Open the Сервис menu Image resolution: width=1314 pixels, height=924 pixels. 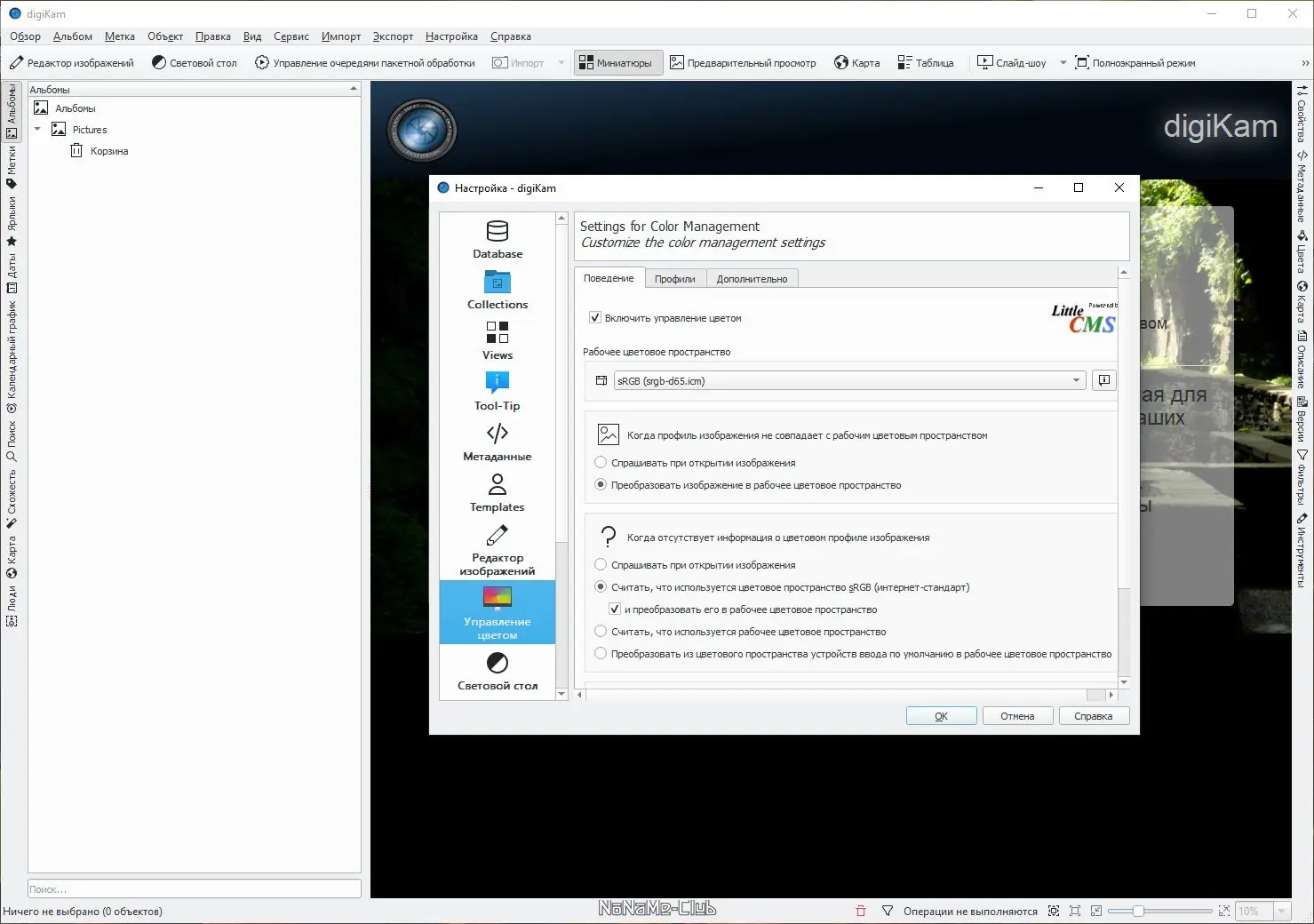click(x=291, y=36)
